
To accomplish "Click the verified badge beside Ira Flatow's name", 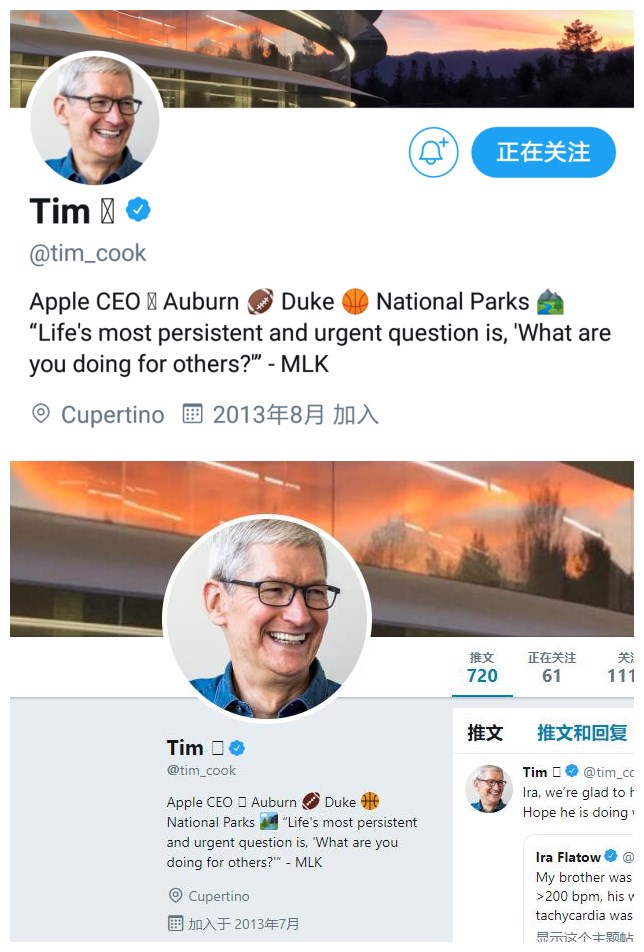I will [x=608, y=857].
